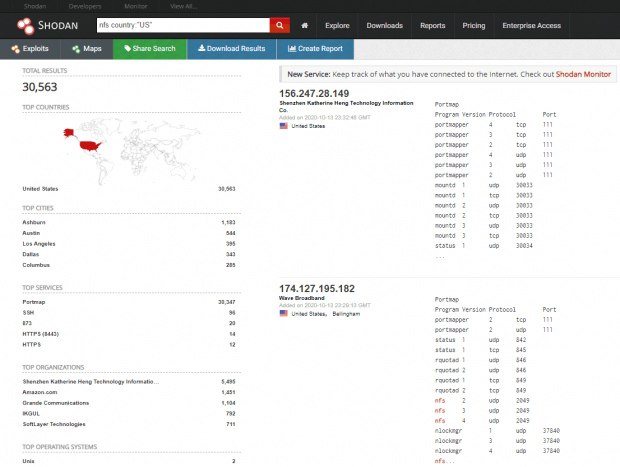
Task: Open the top Developers link
Action: click(85, 6)
